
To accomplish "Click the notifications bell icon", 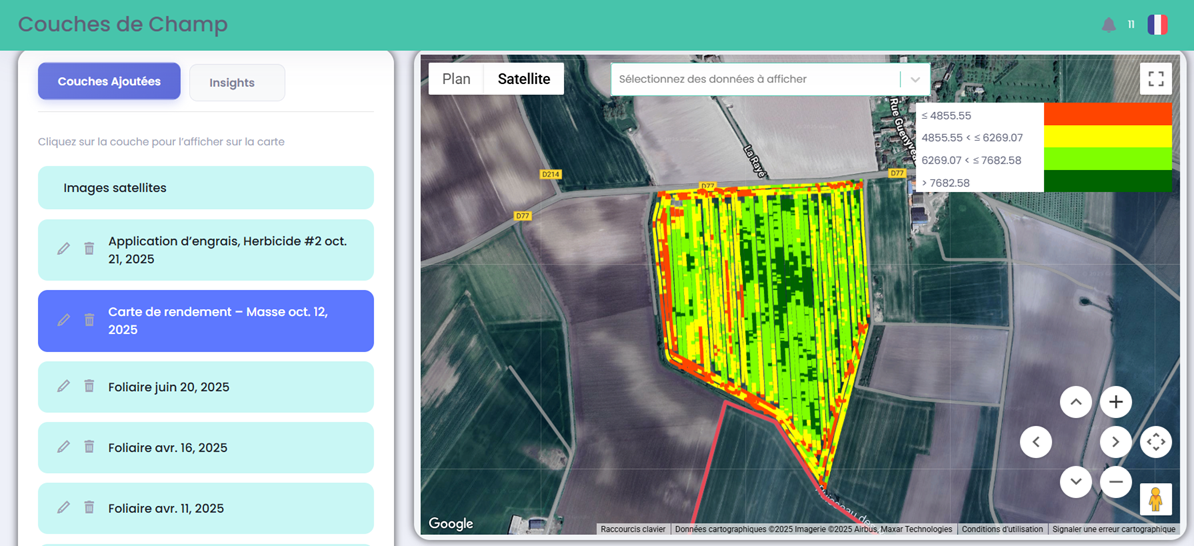I will [1108, 25].
